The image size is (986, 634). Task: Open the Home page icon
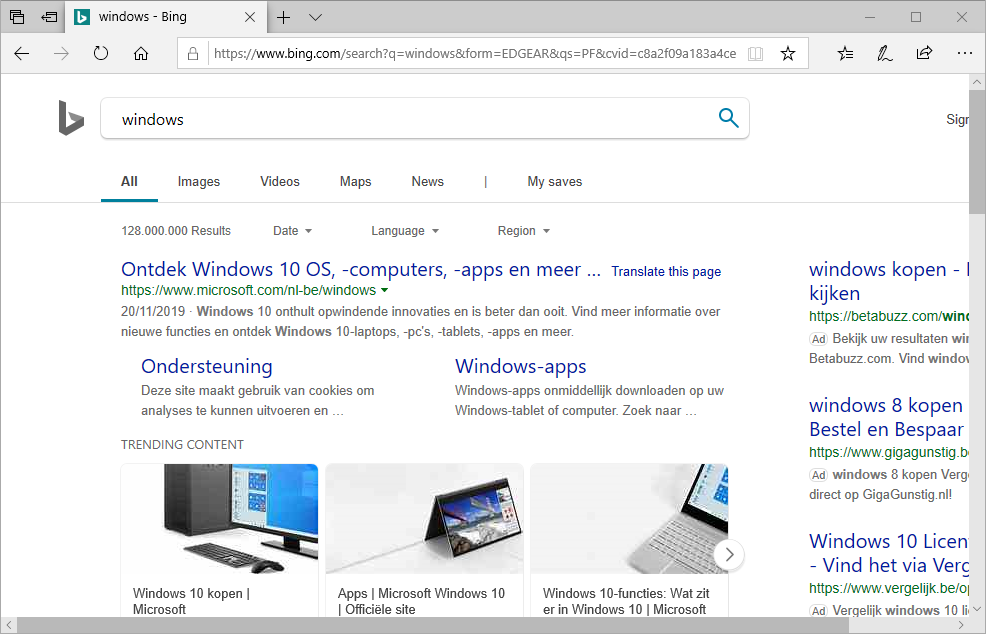(141, 53)
